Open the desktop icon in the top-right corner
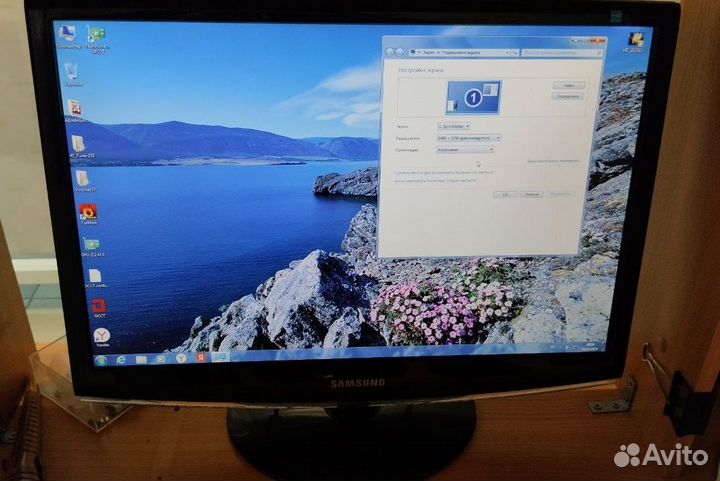Screen dimensions: 720x481 (x=636, y=41)
